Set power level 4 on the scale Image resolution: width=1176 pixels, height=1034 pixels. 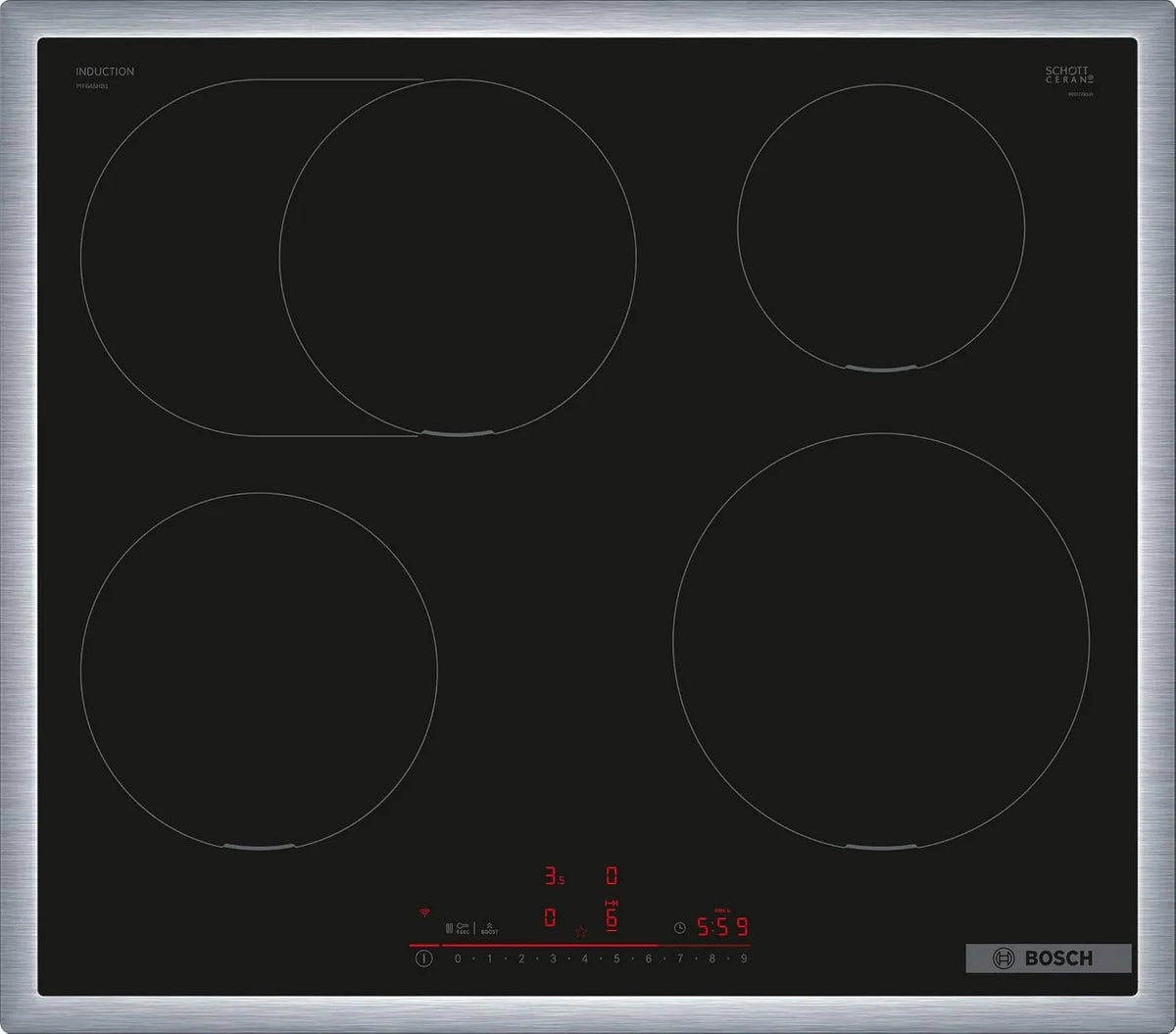coord(585,959)
